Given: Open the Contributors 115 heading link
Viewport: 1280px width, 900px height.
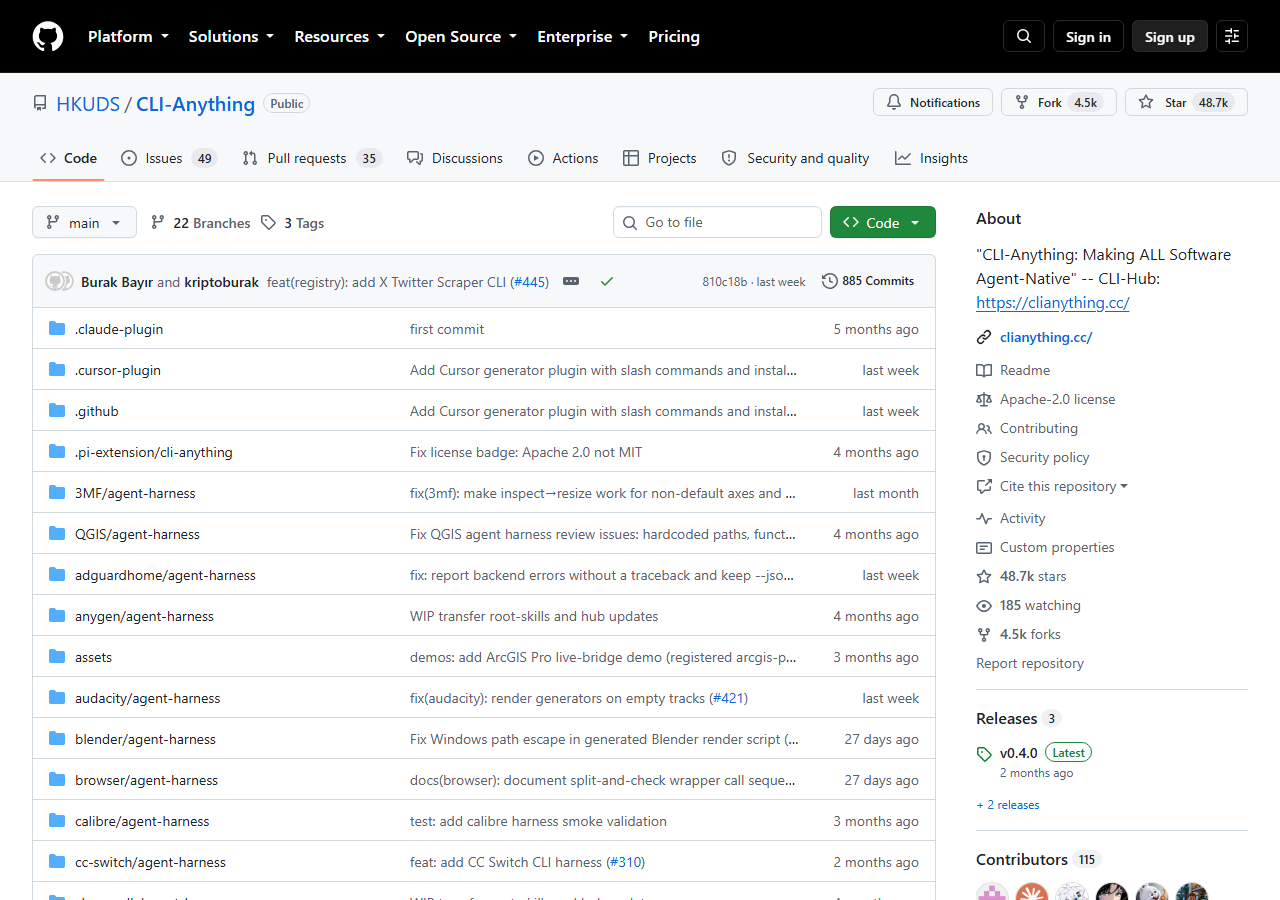Looking at the screenshot, I should 1037,859.
